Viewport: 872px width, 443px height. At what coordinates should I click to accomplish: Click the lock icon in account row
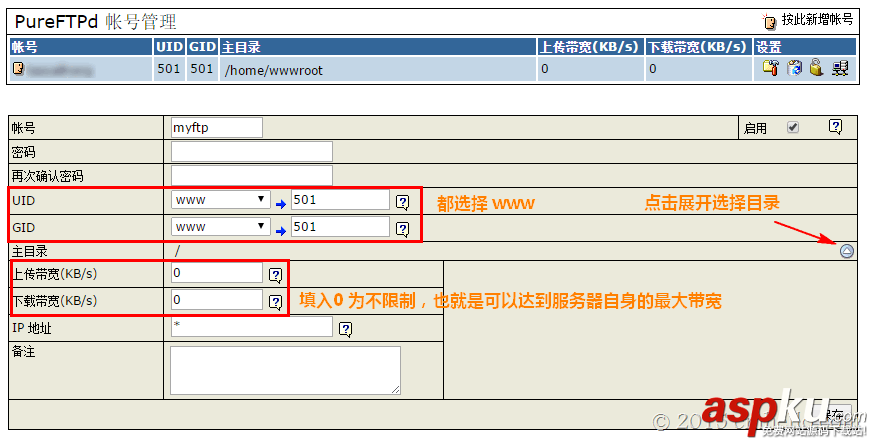[x=816, y=68]
